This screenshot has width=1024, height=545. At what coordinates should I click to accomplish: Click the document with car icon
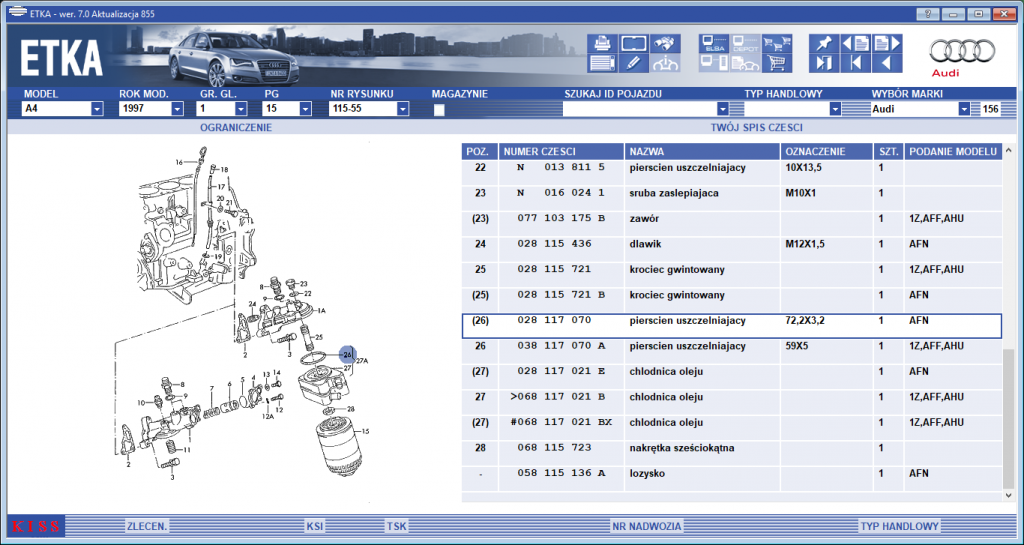point(745,63)
